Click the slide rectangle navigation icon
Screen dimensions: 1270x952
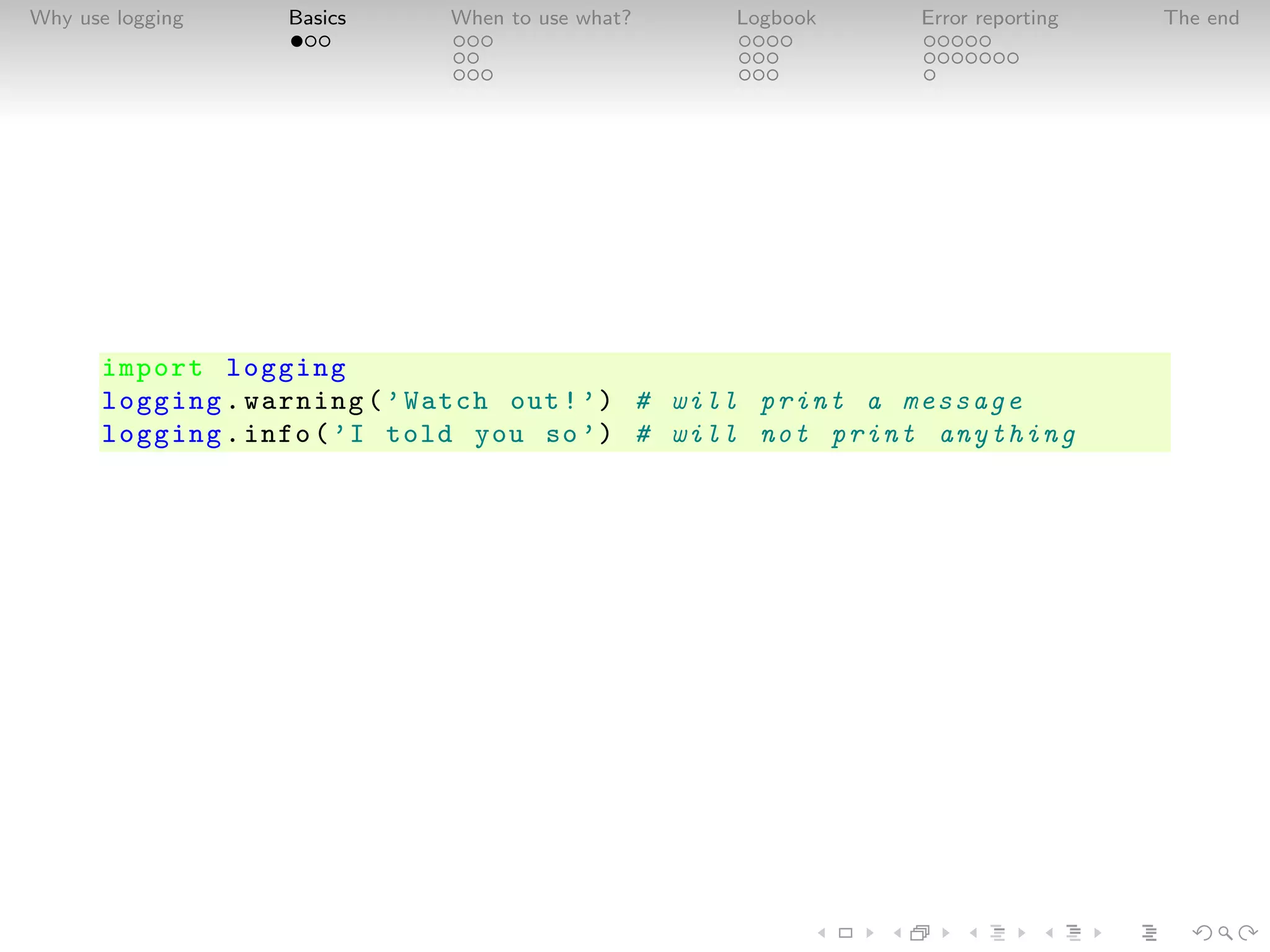click(x=846, y=933)
